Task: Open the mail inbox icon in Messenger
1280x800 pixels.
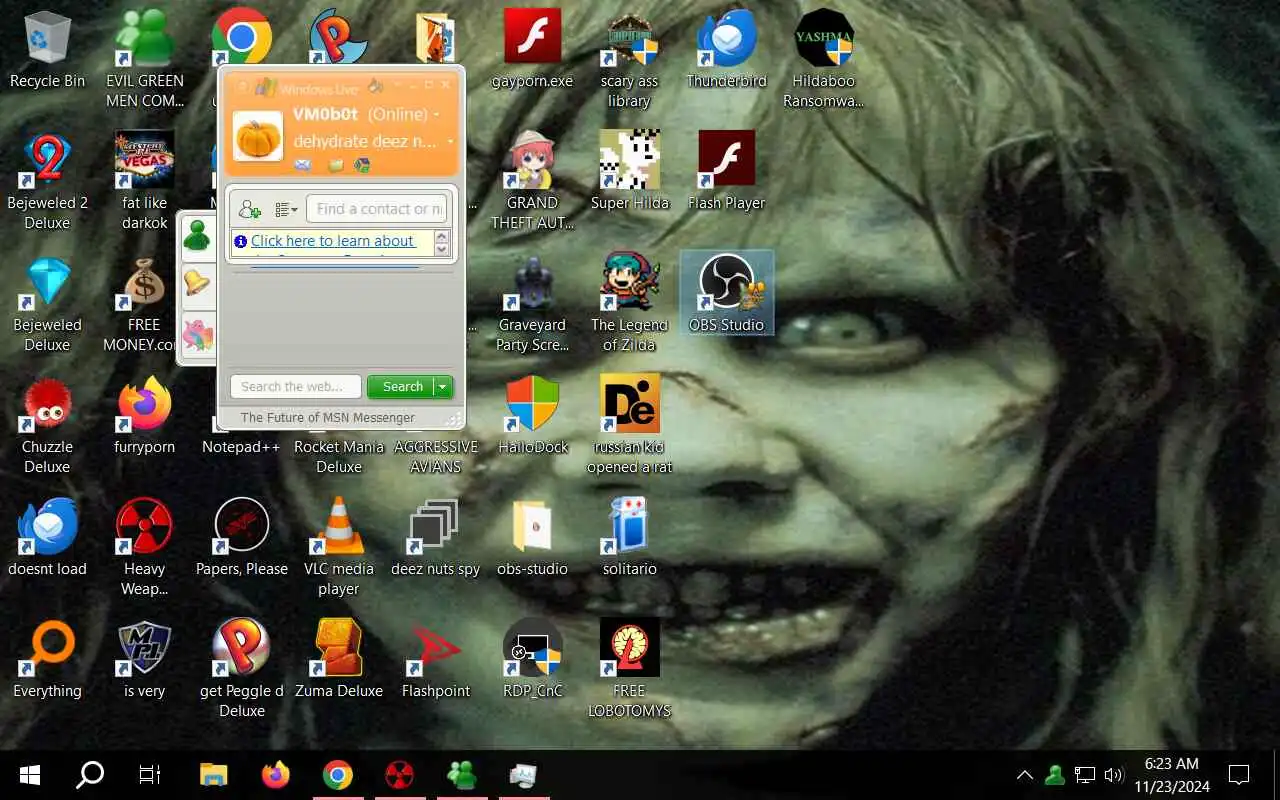Action: (x=302, y=165)
